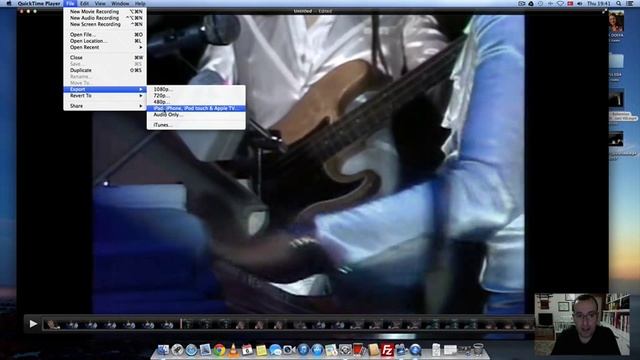Viewport: 640px width, 360px height.
Task: Launch FileZilla from the Dock
Action: tap(387, 350)
